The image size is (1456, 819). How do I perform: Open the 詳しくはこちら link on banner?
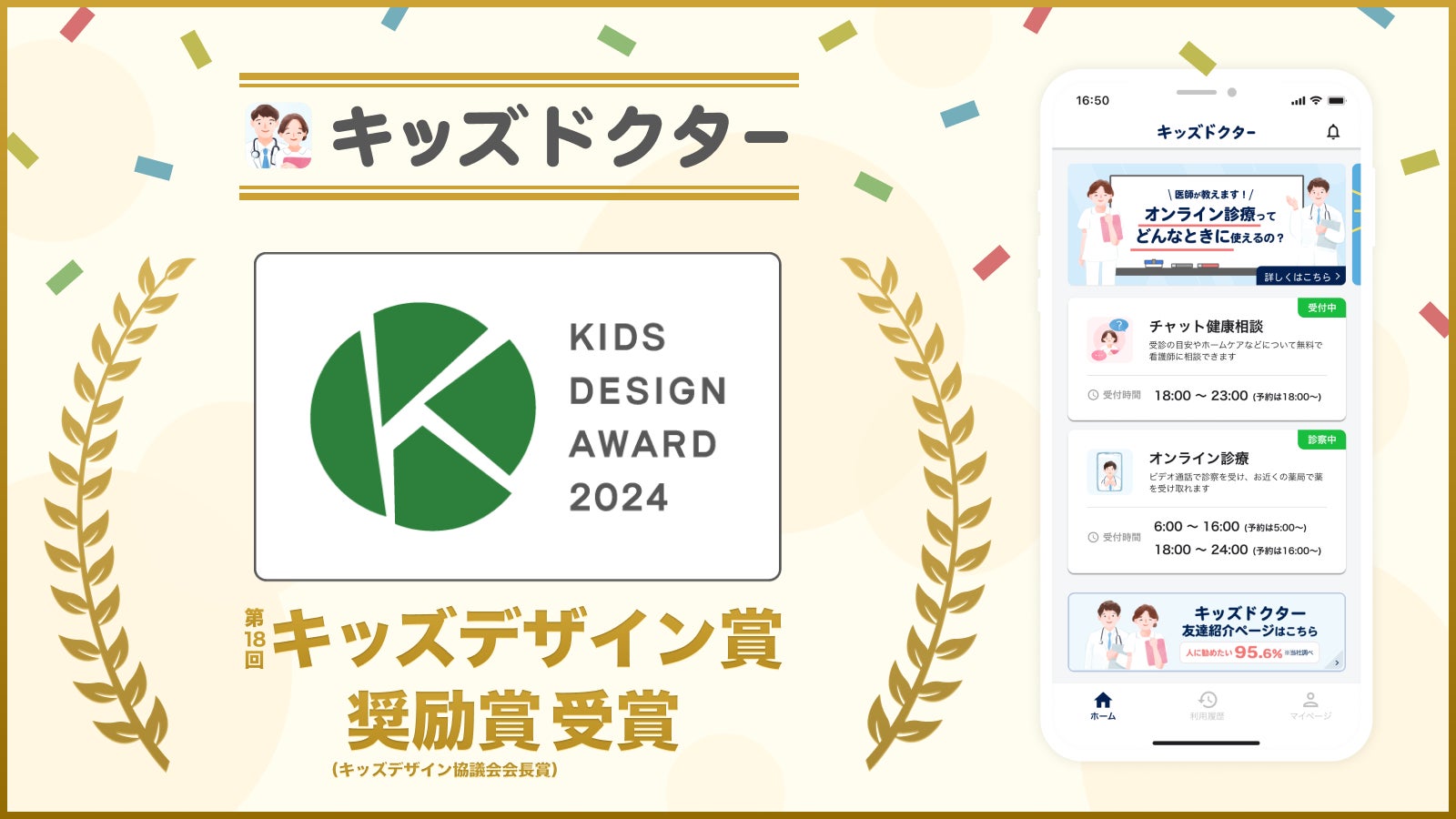[1301, 277]
